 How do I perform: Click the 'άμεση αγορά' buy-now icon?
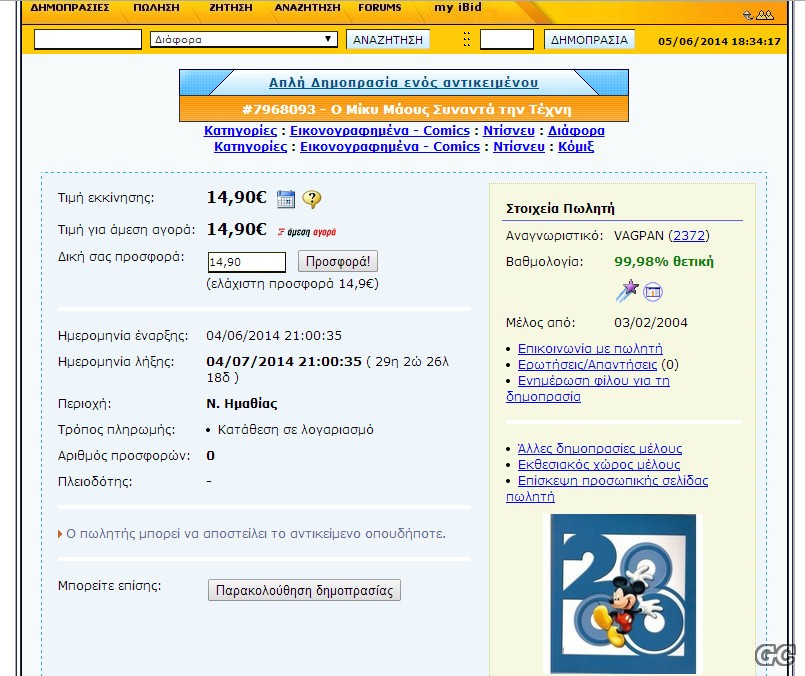pos(306,231)
